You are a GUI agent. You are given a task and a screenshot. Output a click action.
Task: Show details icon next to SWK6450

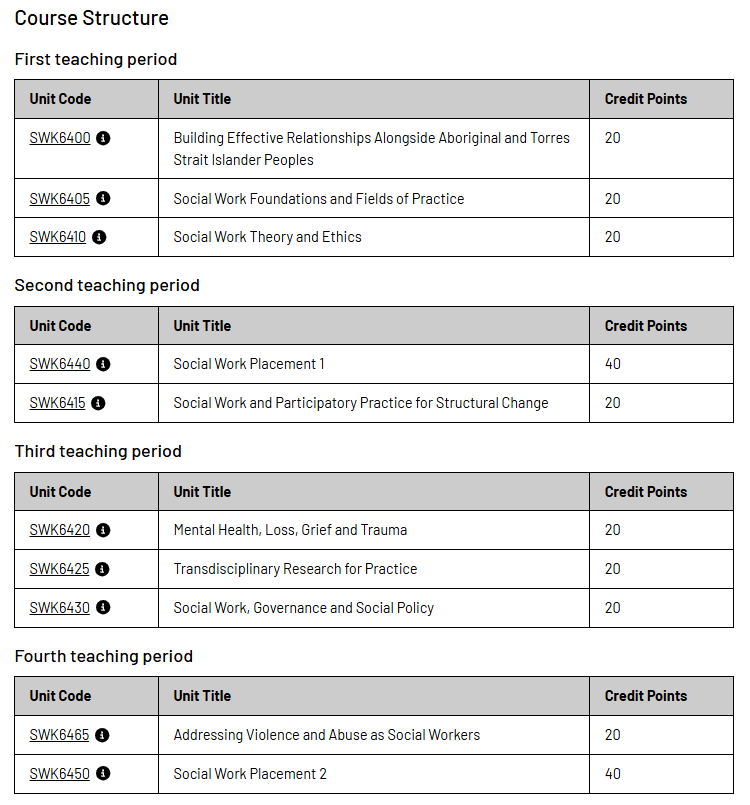103,773
